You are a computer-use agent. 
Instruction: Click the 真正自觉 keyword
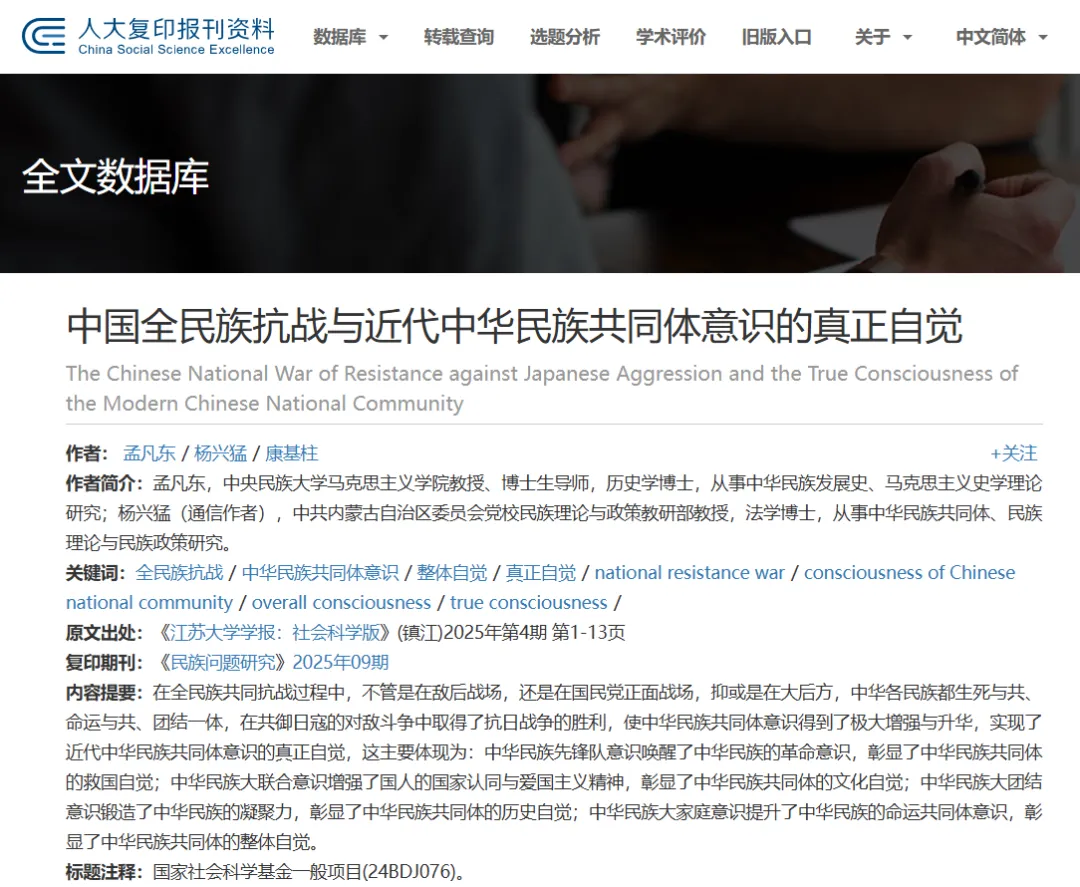(x=541, y=573)
